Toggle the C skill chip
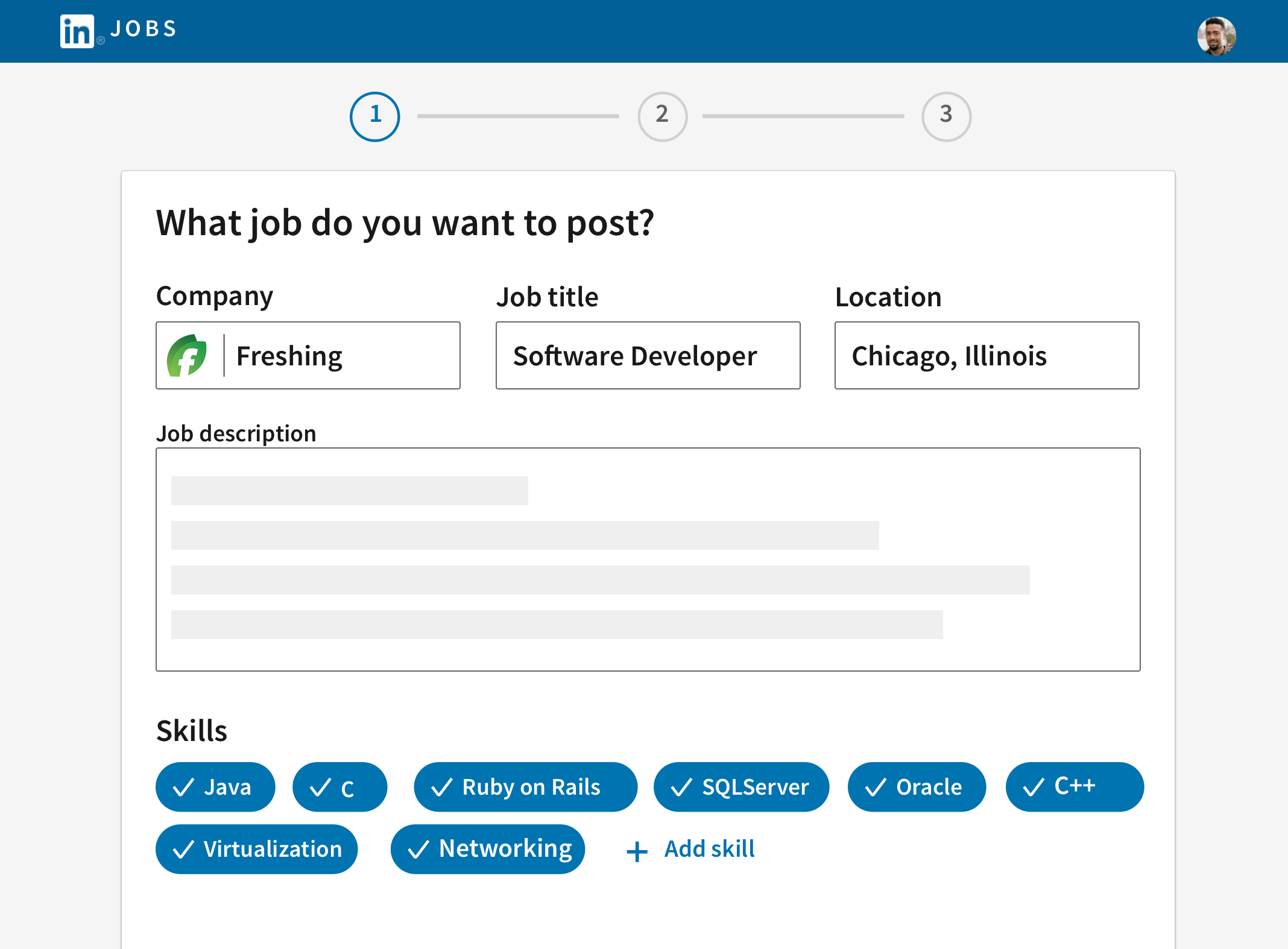The image size is (1288, 949). pyautogui.click(x=339, y=787)
